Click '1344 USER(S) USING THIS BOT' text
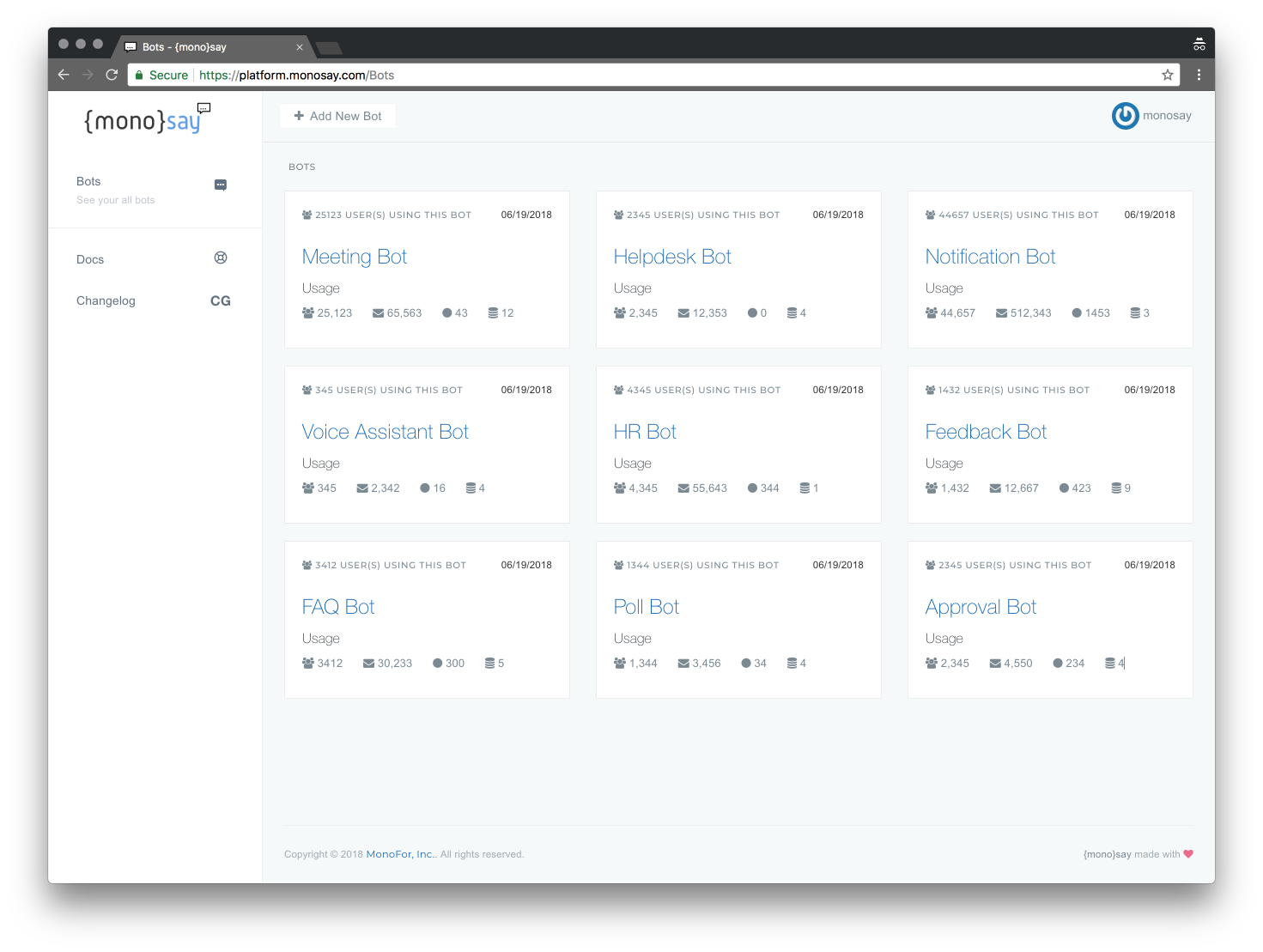Image resolution: width=1263 pixels, height=952 pixels. pyautogui.click(x=702, y=565)
